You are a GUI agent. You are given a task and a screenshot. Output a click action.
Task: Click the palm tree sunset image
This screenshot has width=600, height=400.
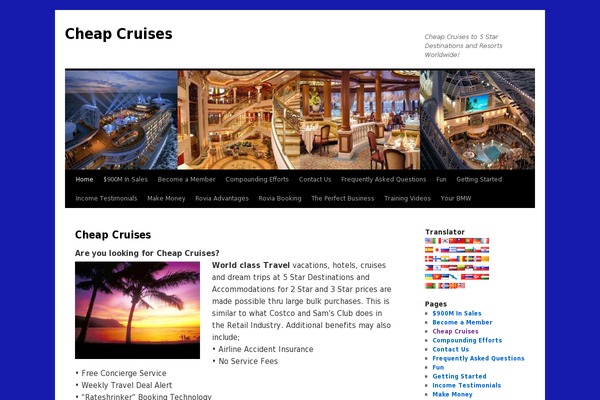coord(137,310)
